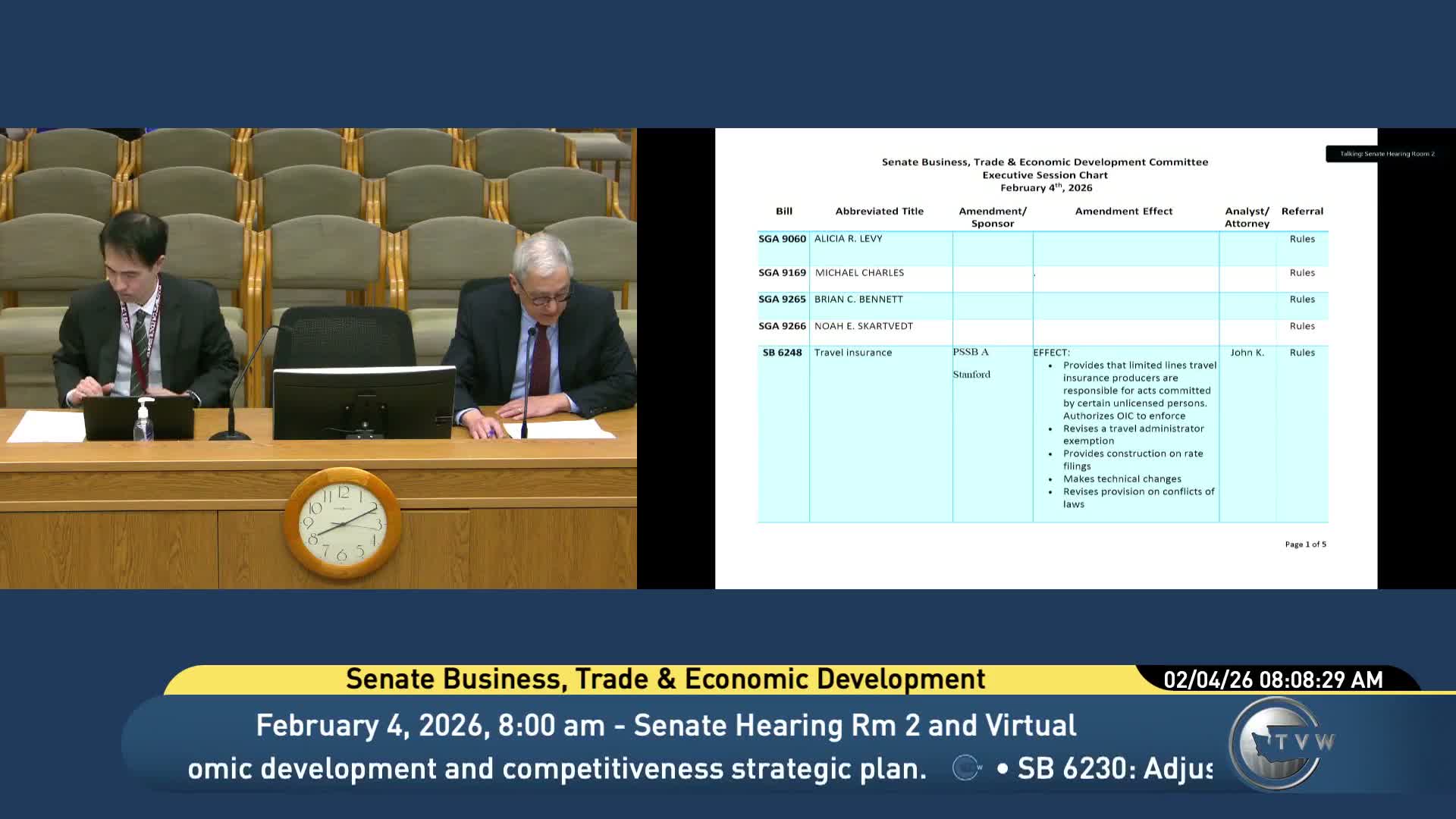
Task: Click the 'John K.' analyst name
Action: click(1247, 353)
